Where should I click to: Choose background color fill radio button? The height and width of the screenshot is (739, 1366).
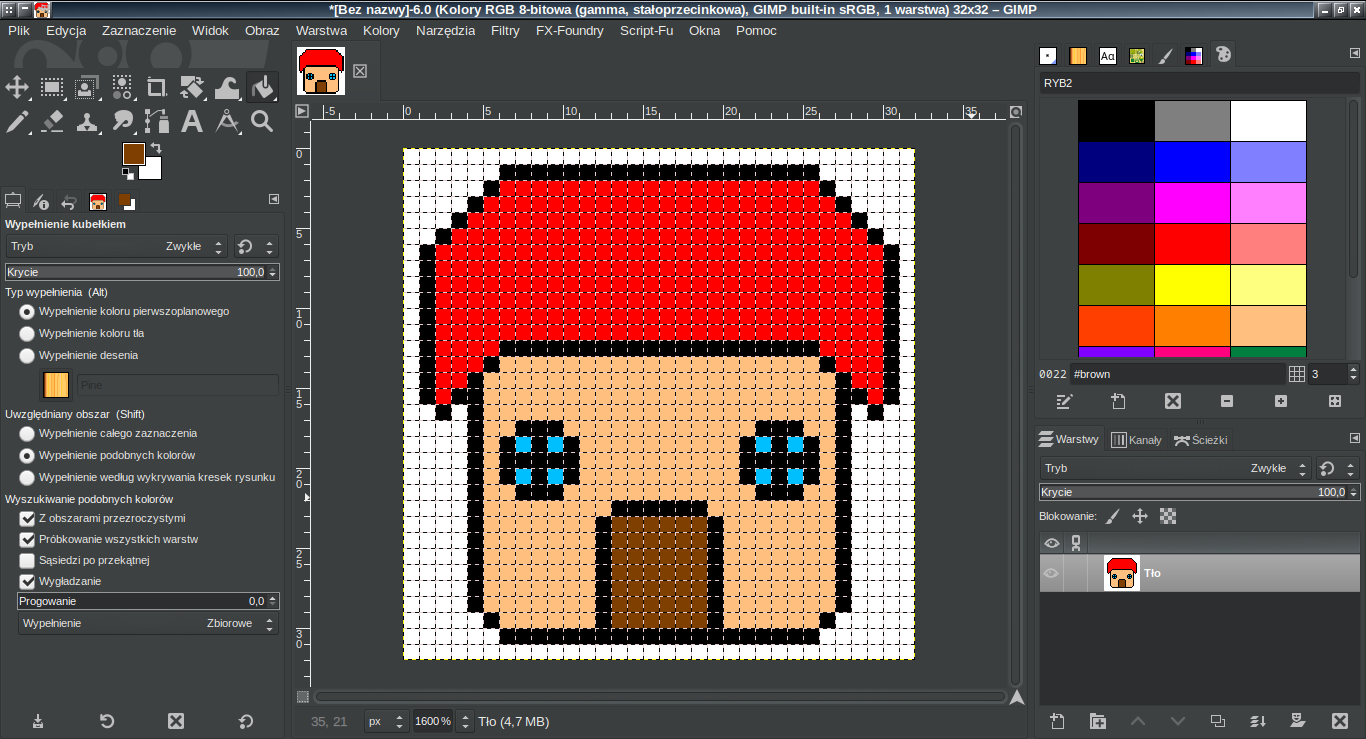pos(27,334)
